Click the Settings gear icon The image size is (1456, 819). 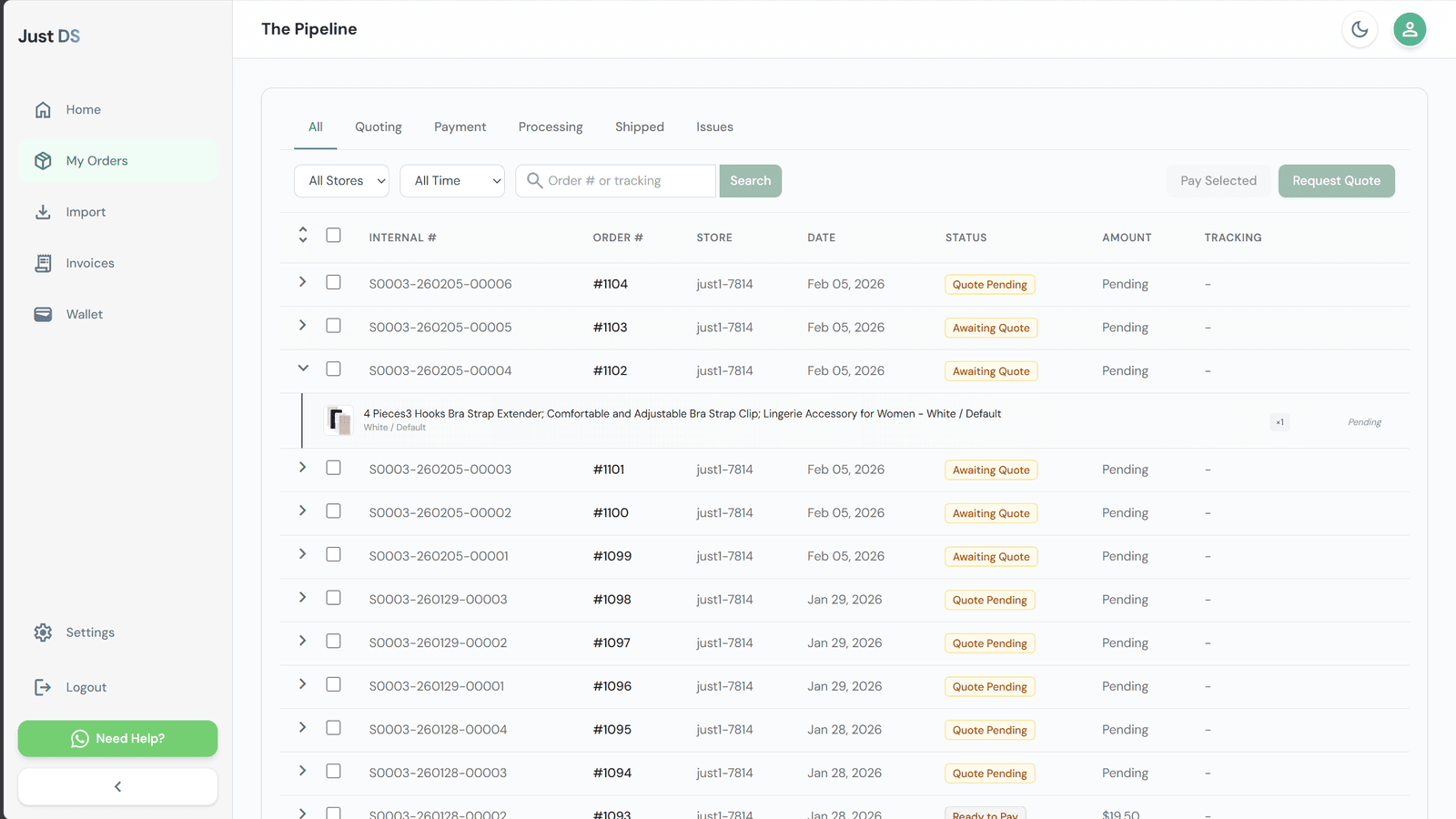point(43,632)
